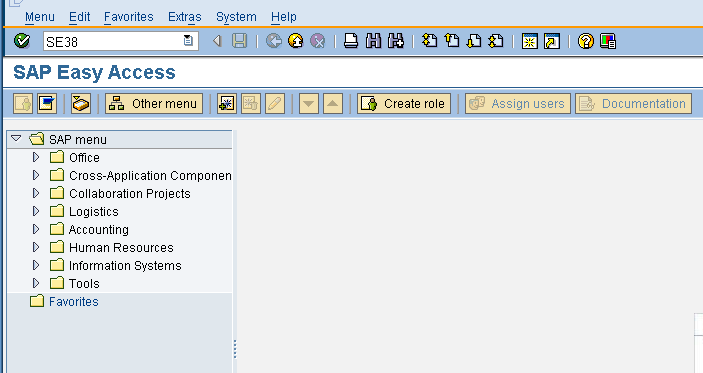Open the Edit menu
The image size is (703, 373).
click(x=79, y=17)
